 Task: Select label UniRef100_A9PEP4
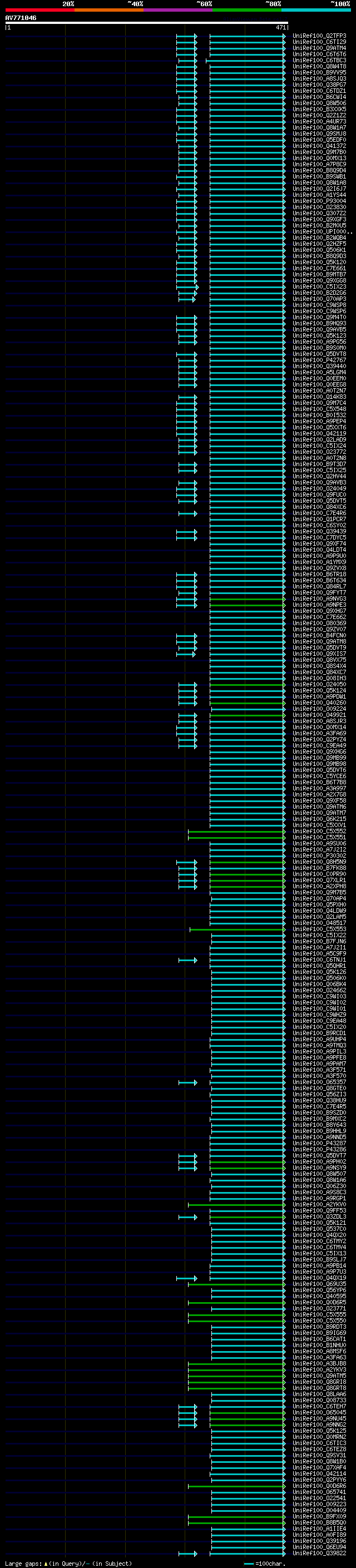pyautogui.click(x=319, y=421)
